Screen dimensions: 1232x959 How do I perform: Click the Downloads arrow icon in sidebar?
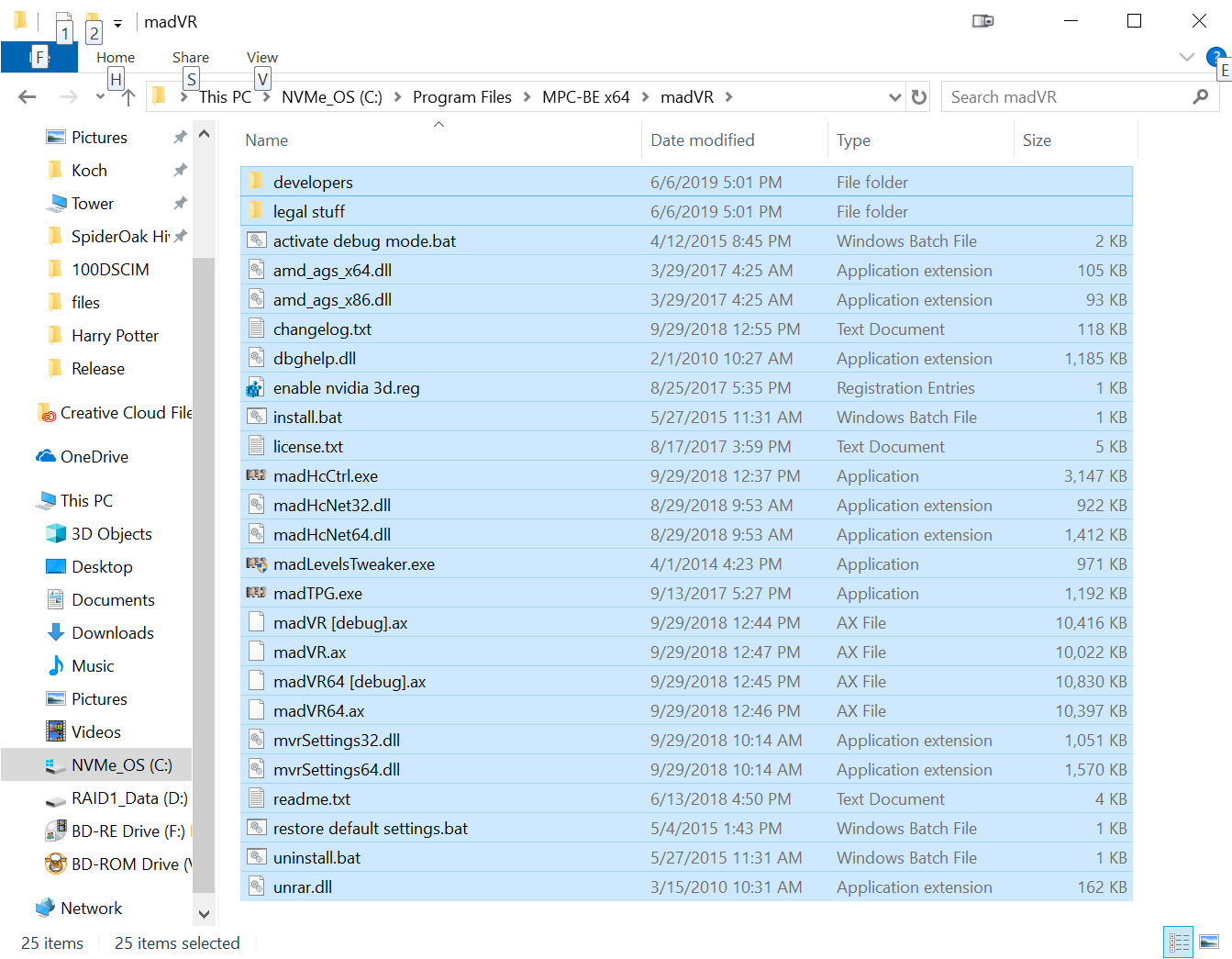tap(56, 632)
